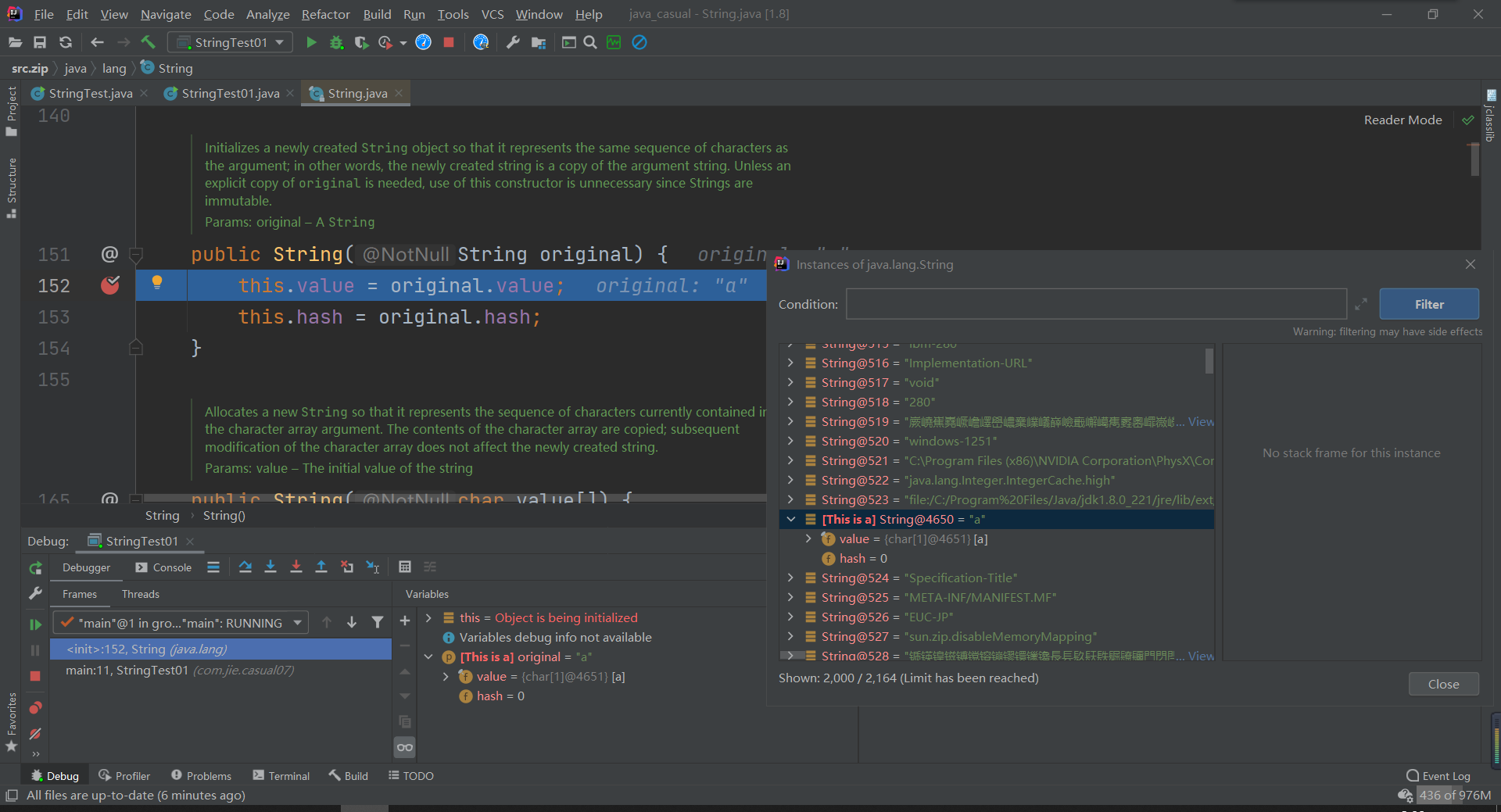Start debugging with the bug icon
This screenshot has width=1501, height=812.
(336, 42)
